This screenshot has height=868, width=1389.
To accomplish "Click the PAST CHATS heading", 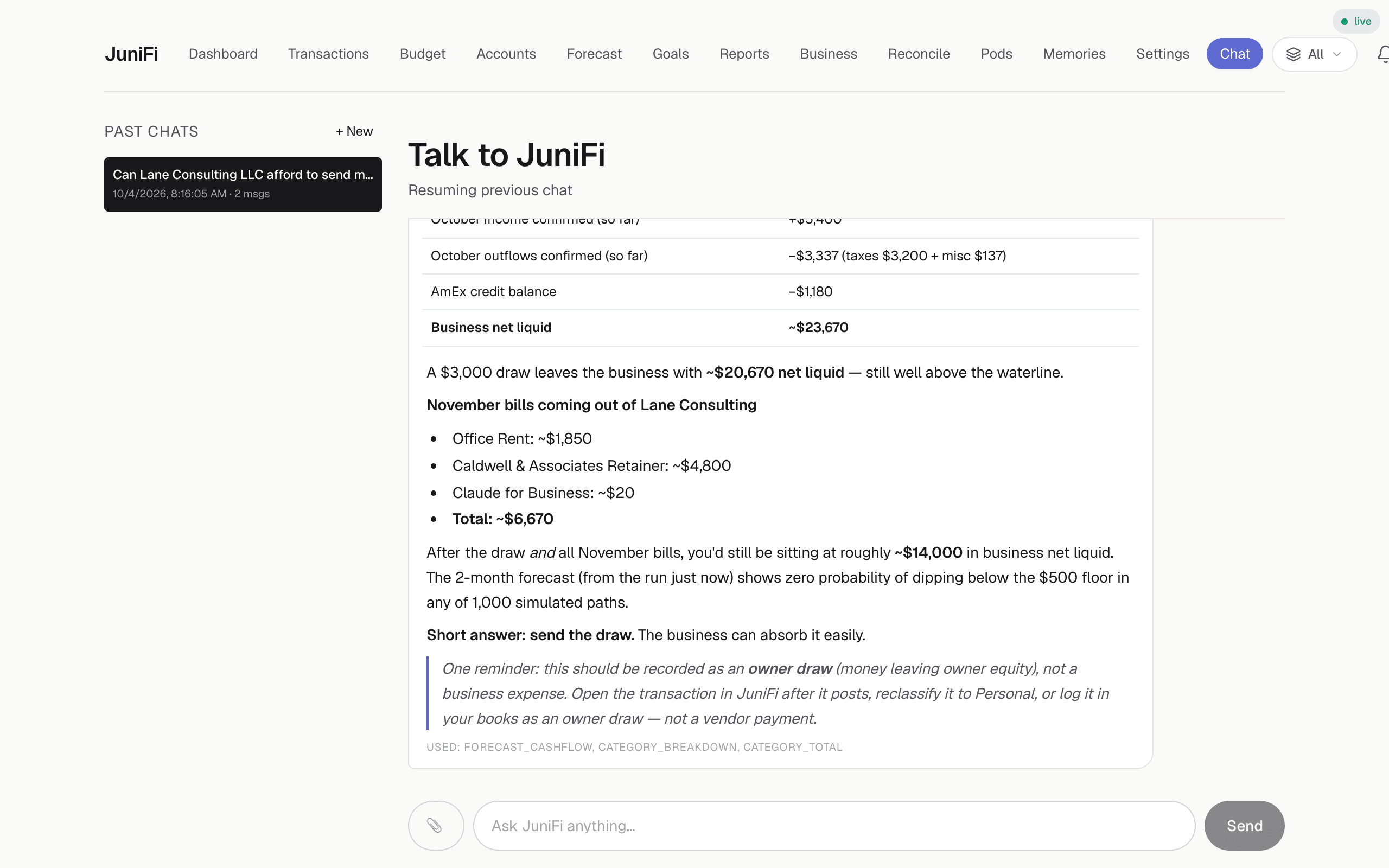I will 151,131.
